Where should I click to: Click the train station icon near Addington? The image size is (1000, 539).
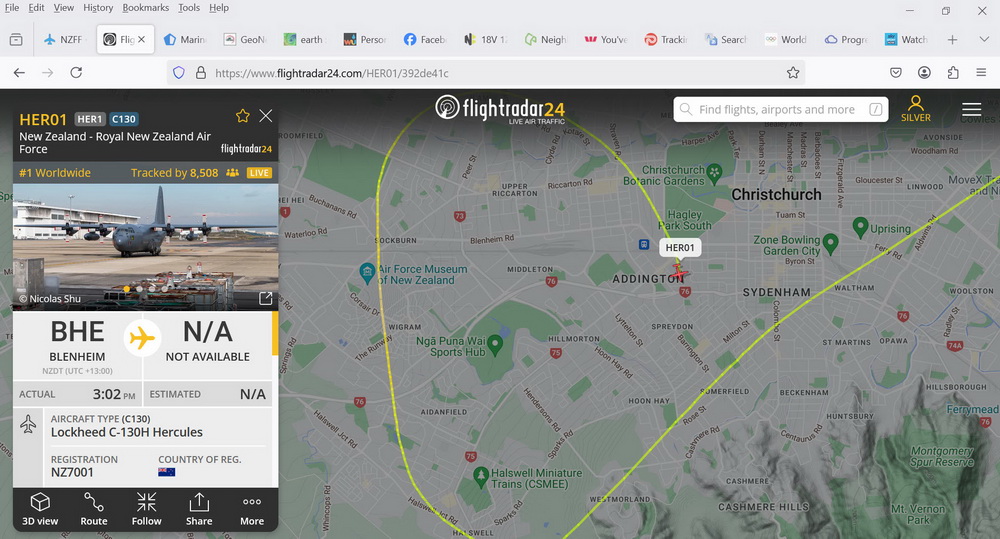click(x=644, y=244)
